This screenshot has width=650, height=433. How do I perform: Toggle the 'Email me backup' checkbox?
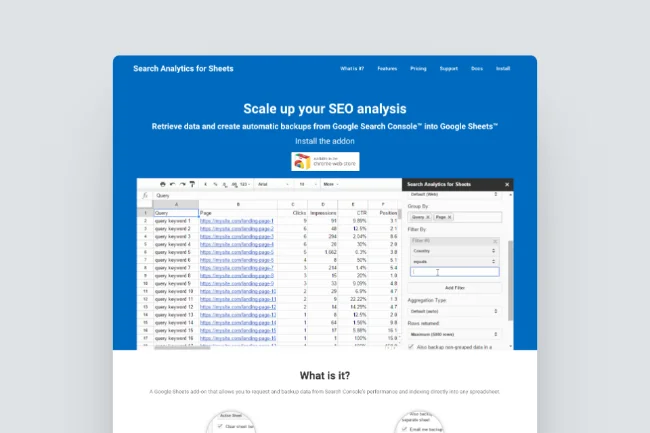[404, 429]
